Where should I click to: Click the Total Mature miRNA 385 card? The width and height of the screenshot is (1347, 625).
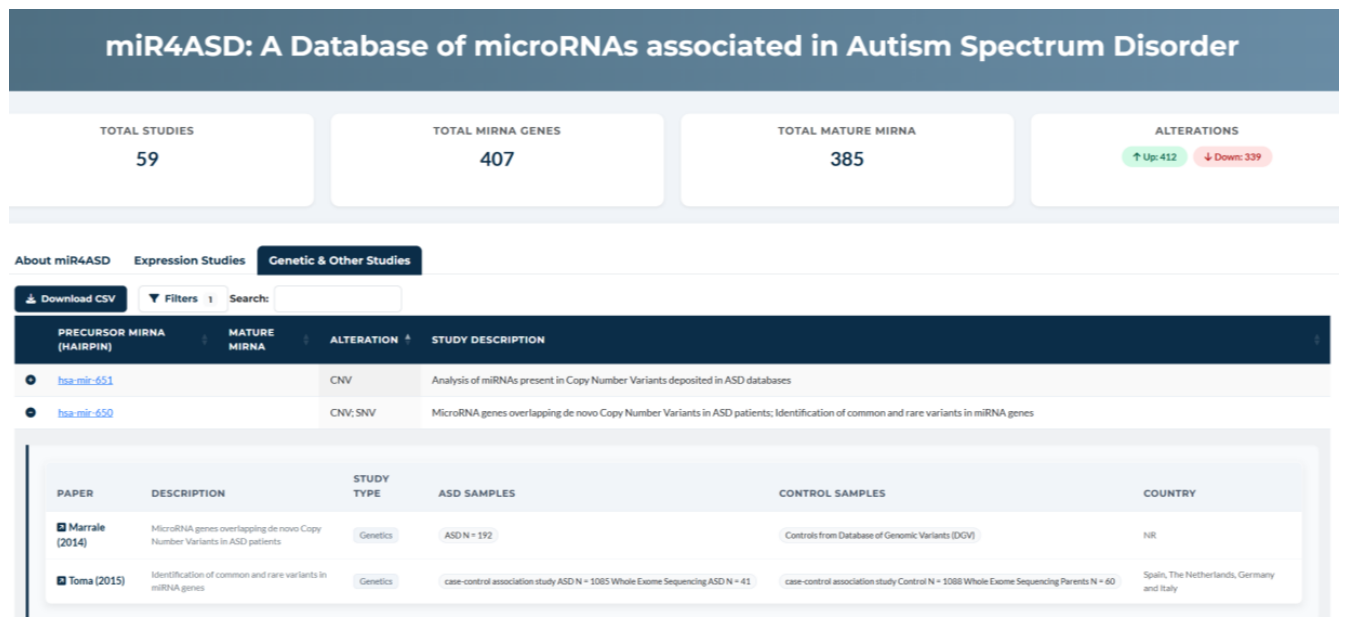(847, 160)
